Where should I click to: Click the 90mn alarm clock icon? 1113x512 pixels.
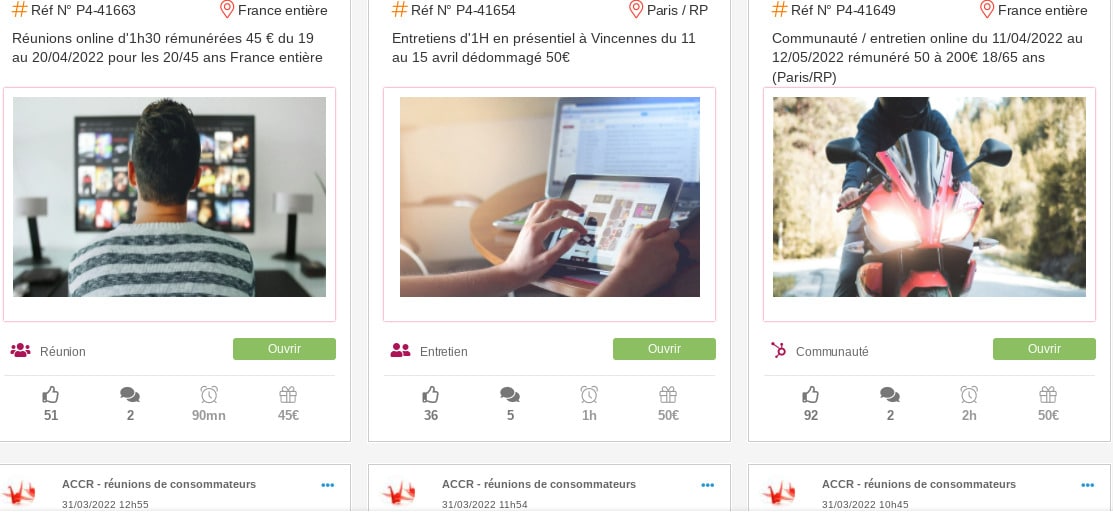tap(209, 394)
